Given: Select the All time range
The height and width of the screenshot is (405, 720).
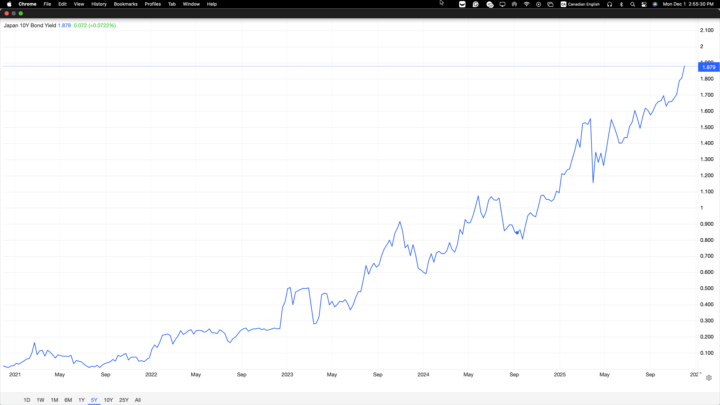Looking at the screenshot, I should tap(138, 400).
